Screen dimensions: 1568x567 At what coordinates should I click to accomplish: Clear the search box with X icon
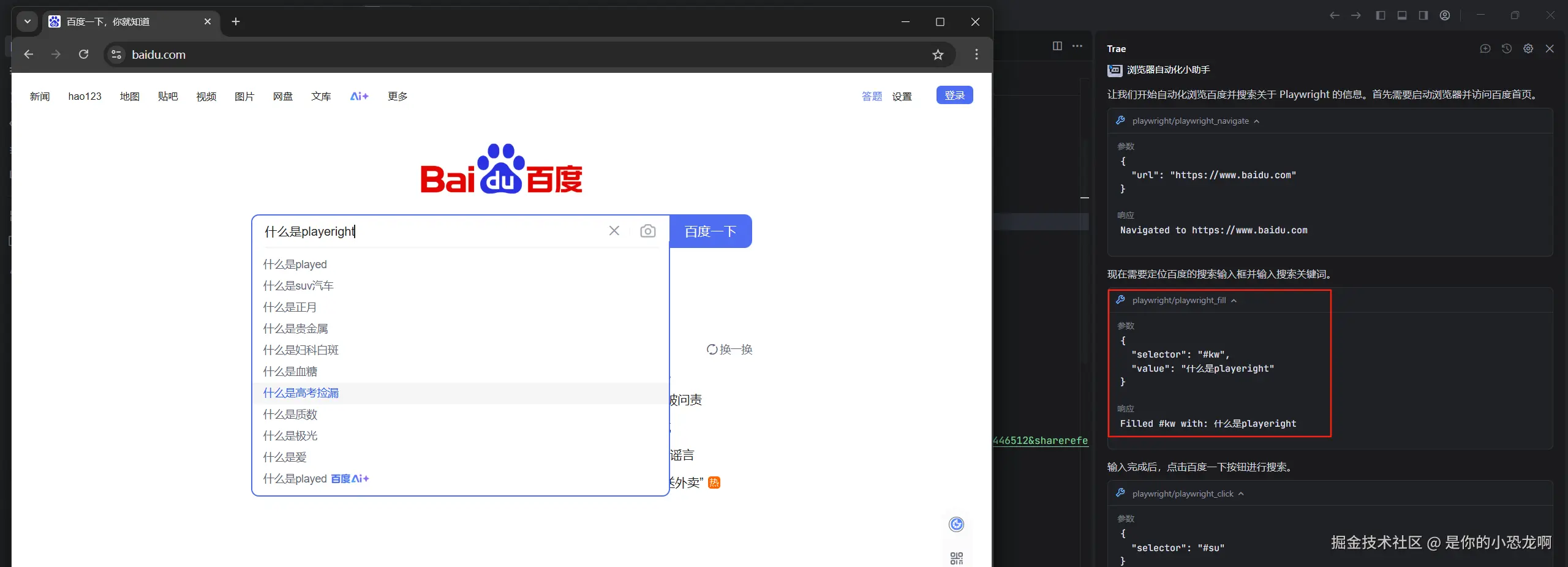pos(614,231)
